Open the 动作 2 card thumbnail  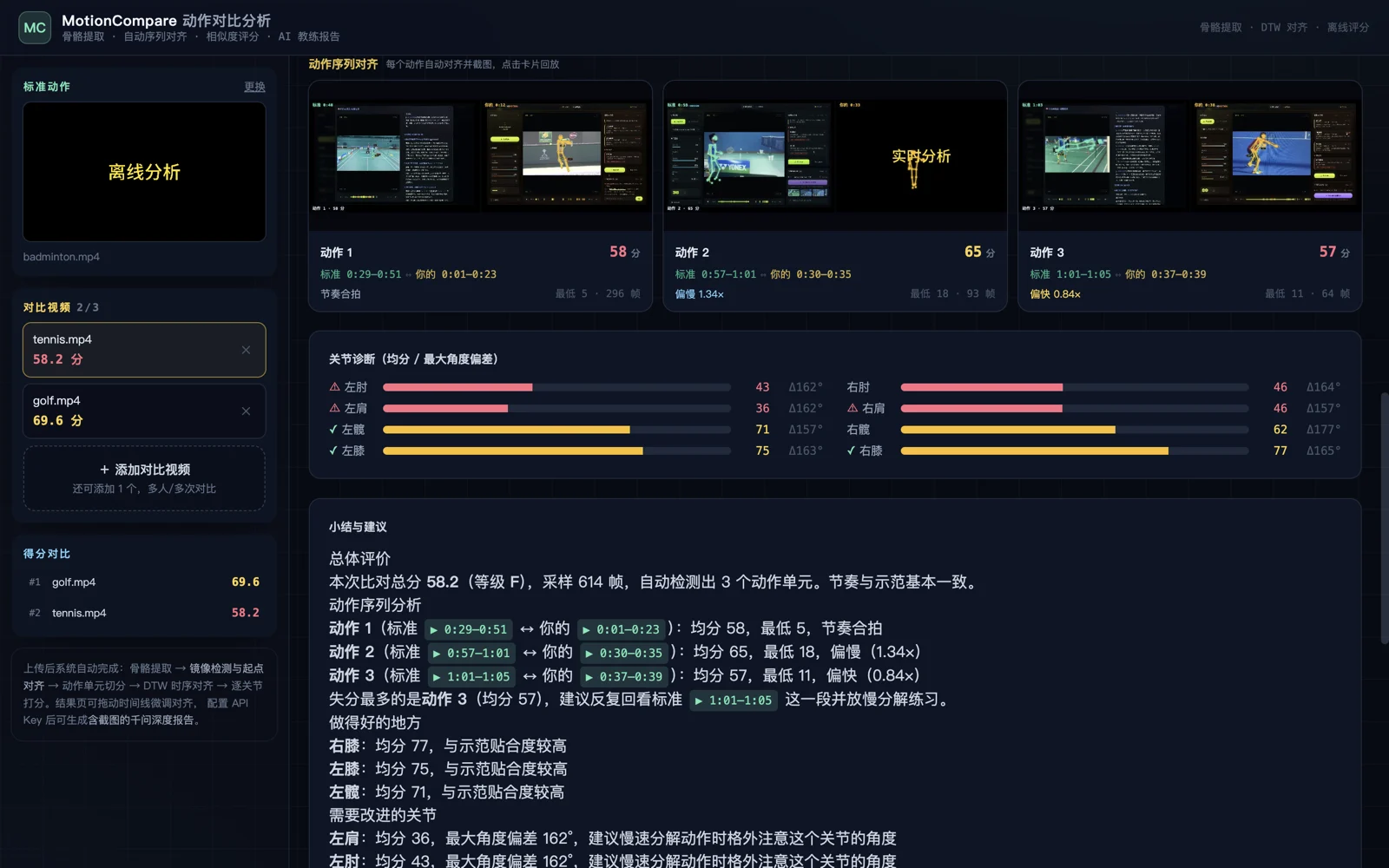tap(835, 156)
